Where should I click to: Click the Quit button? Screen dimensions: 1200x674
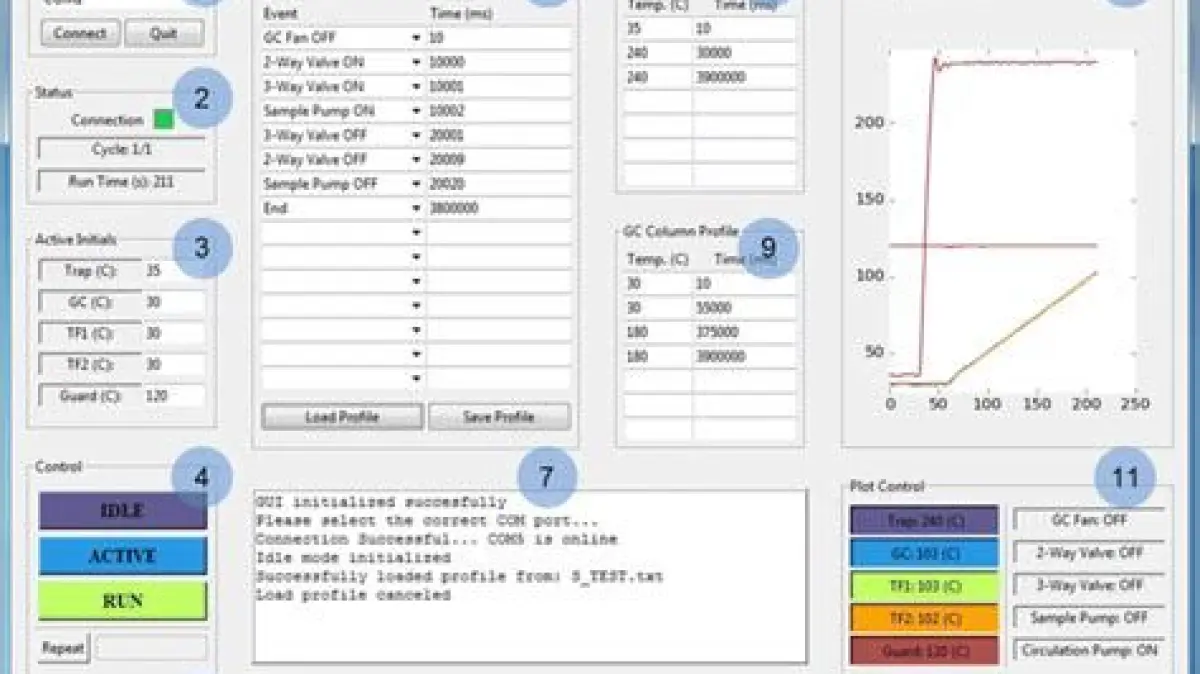[x=164, y=33]
